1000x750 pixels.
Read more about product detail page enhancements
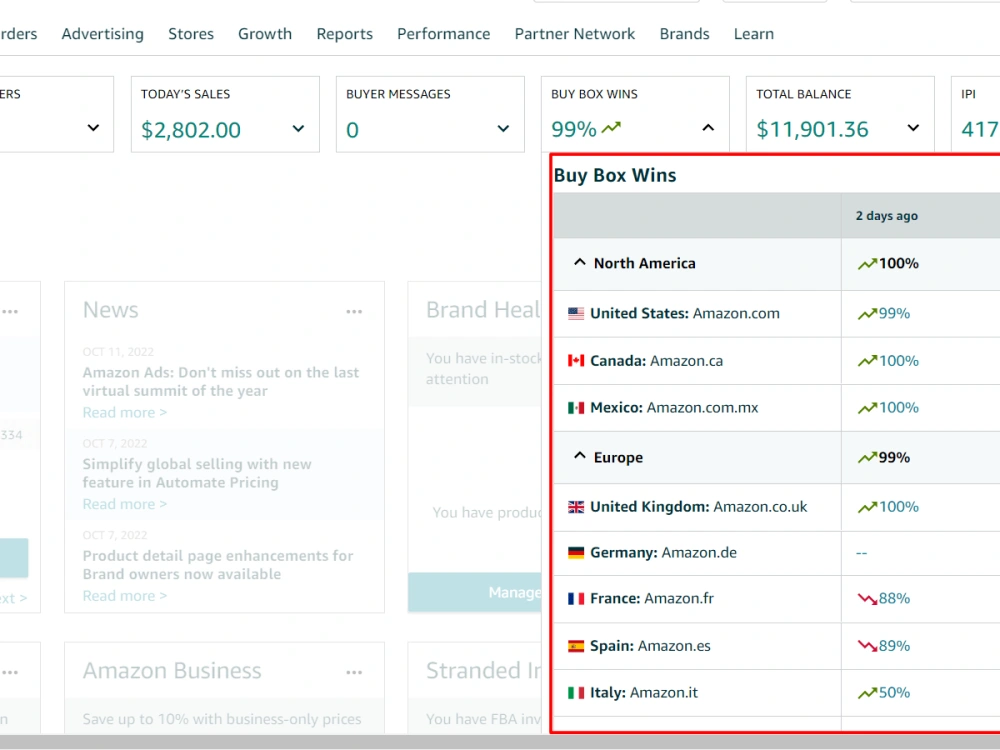coord(124,596)
